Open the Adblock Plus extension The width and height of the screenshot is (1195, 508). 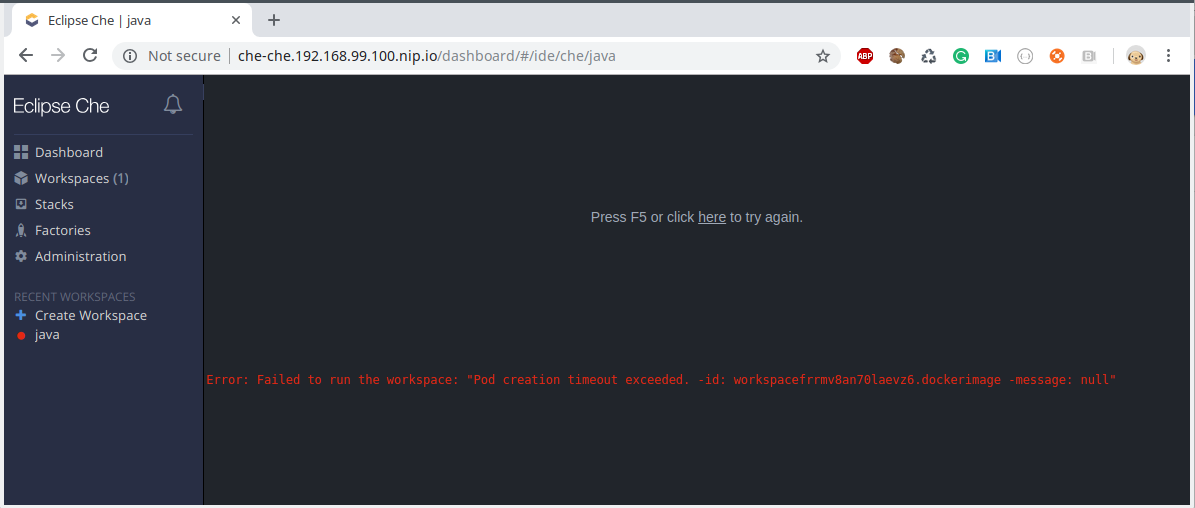coord(865,56)
